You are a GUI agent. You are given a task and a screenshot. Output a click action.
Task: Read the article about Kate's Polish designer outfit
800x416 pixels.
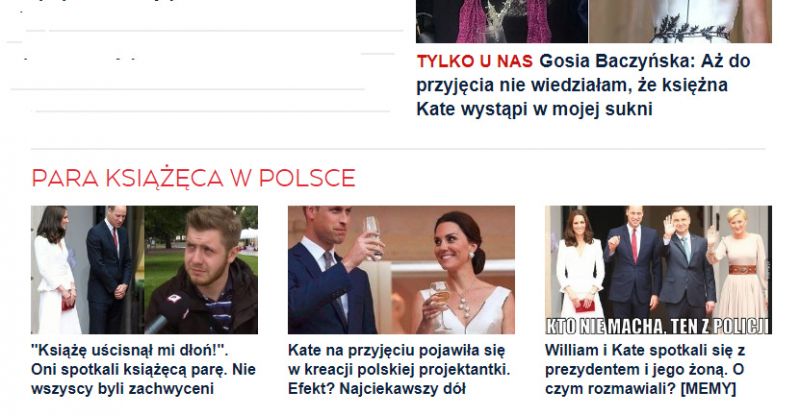[399, 370]
